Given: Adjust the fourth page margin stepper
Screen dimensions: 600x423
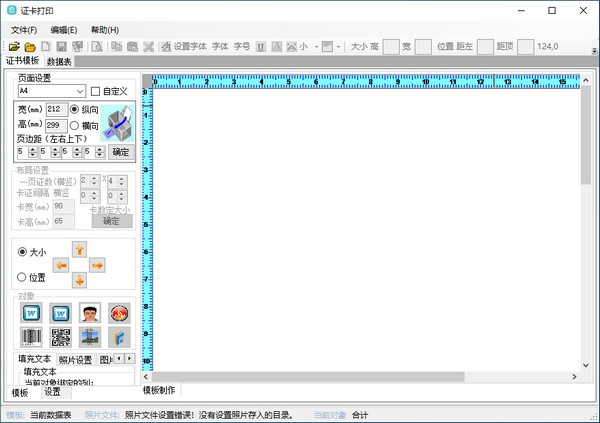Looking at the screenshot, I should [x=100, y=152].
